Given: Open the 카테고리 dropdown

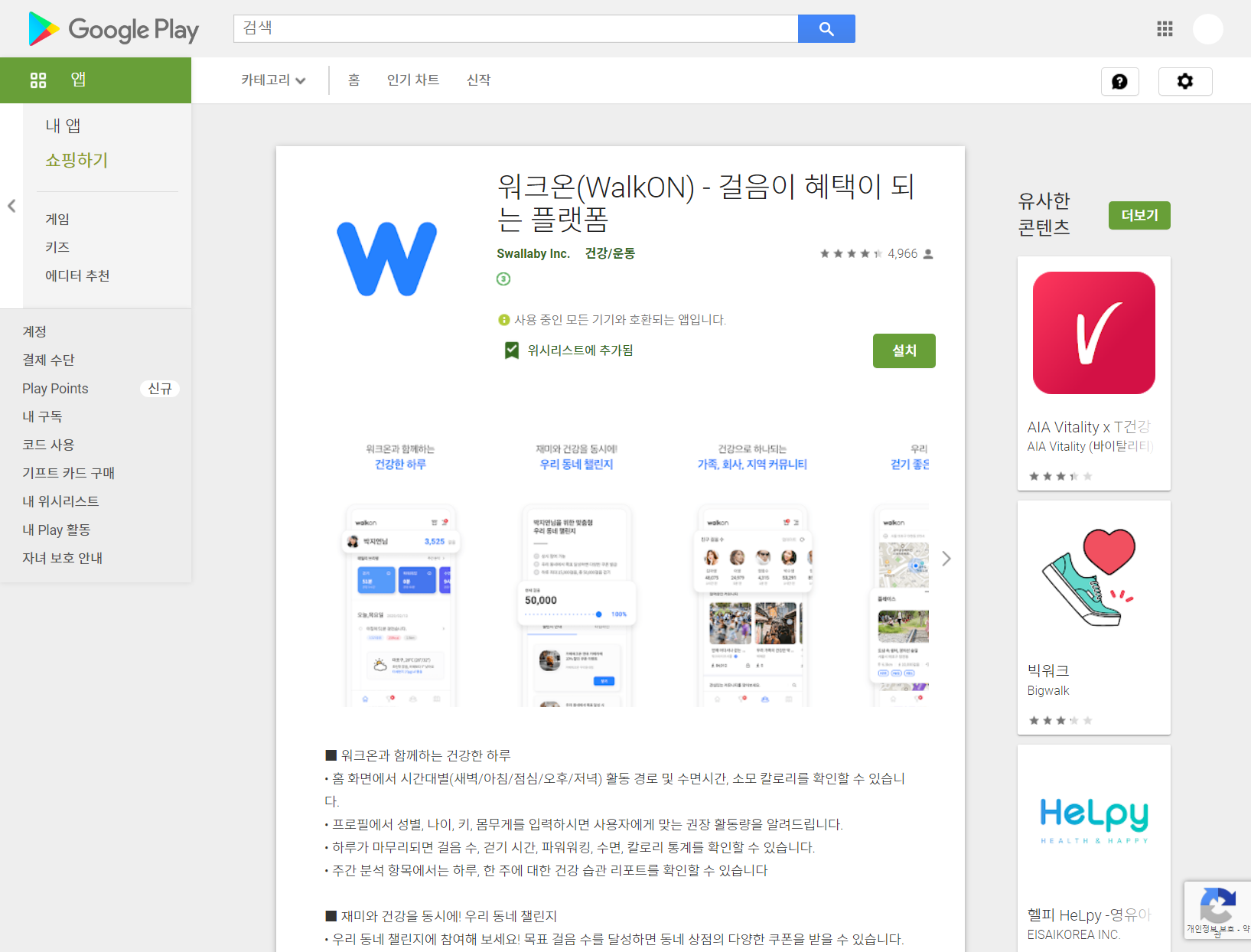Looking at the screenshot, I should point(273,80).
